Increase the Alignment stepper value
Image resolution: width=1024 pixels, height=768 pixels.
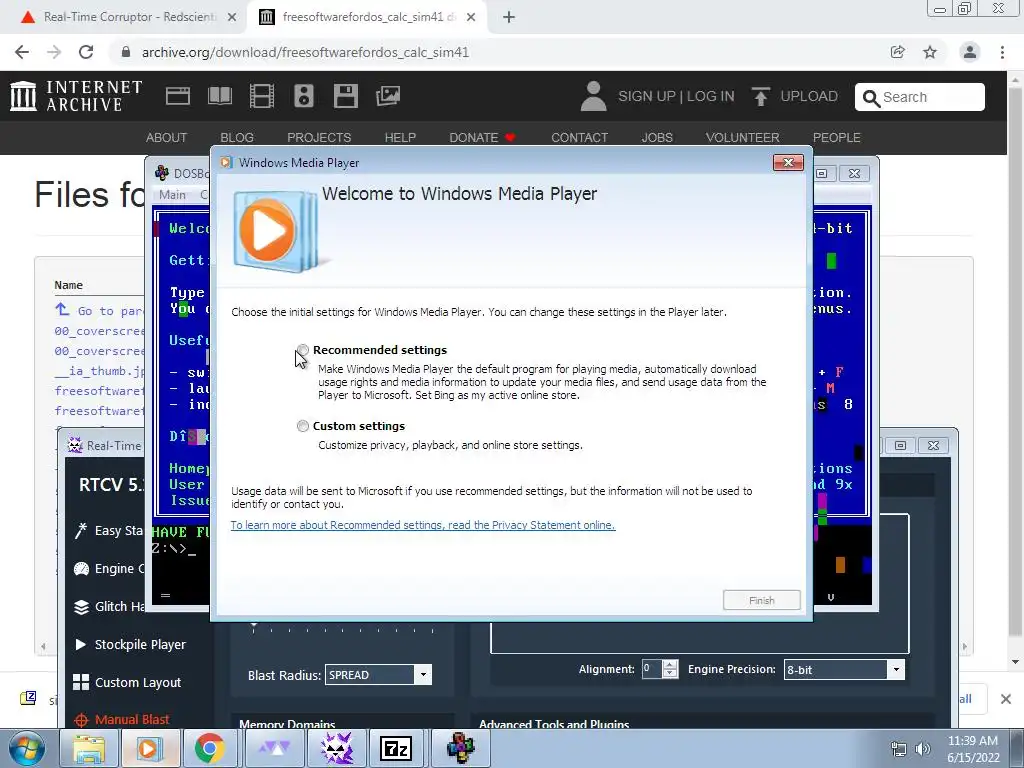670,664
